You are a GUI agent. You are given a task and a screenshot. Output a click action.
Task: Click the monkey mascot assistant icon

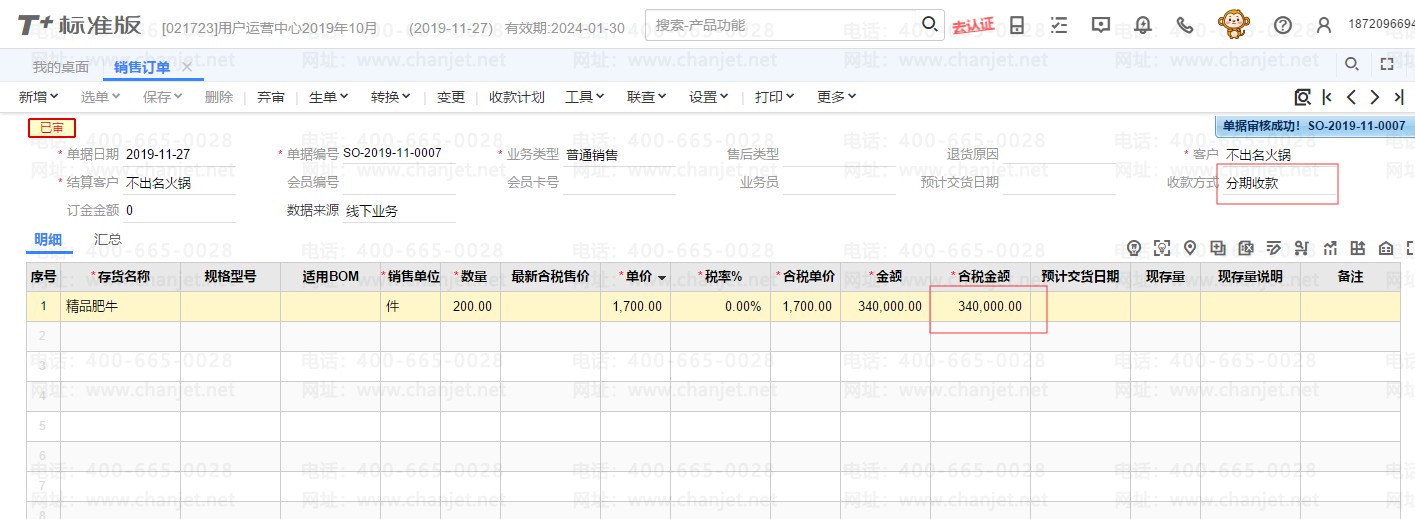1235,24
